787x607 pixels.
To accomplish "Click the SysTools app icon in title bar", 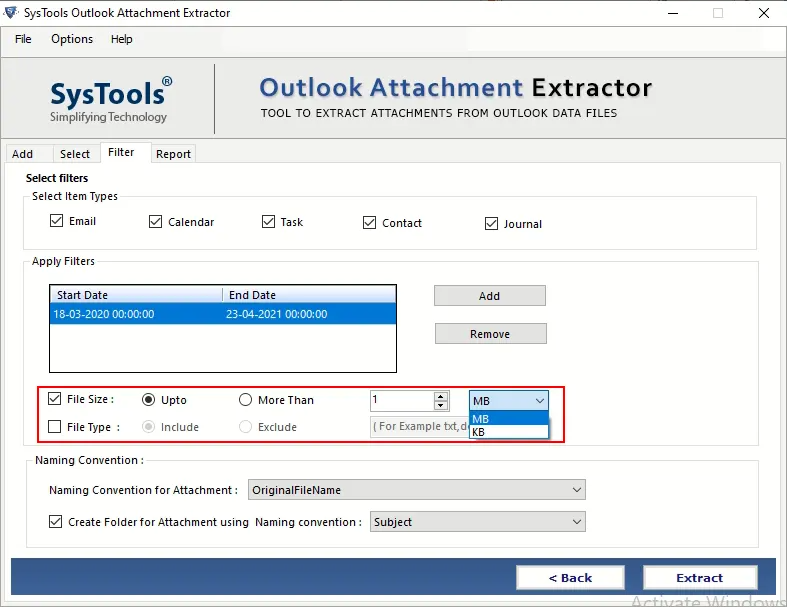I will [x=11, y=13].
